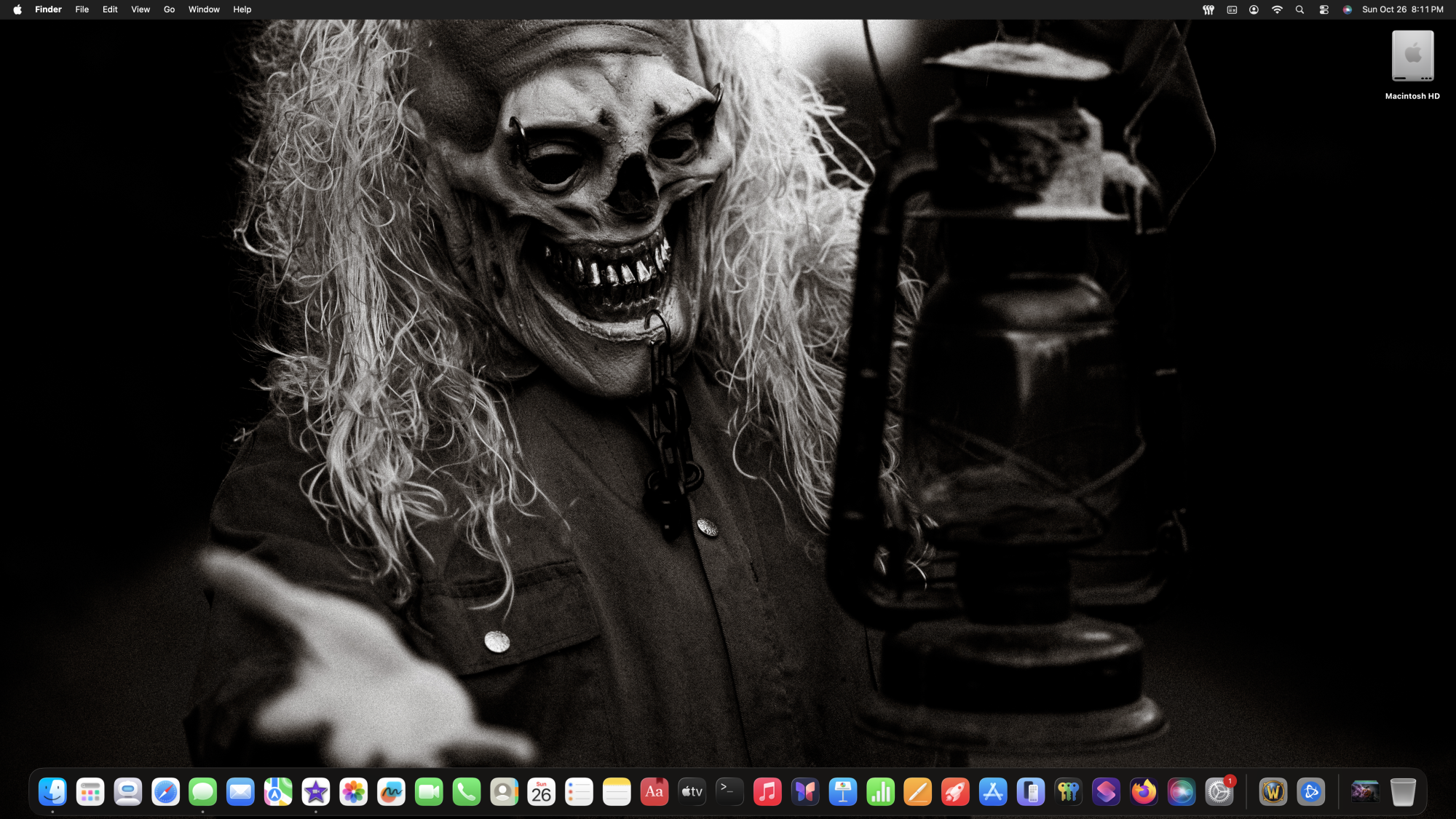Open the Battle.net launcher
The height and width of the screenshot is (819, 1456).
1311,792
